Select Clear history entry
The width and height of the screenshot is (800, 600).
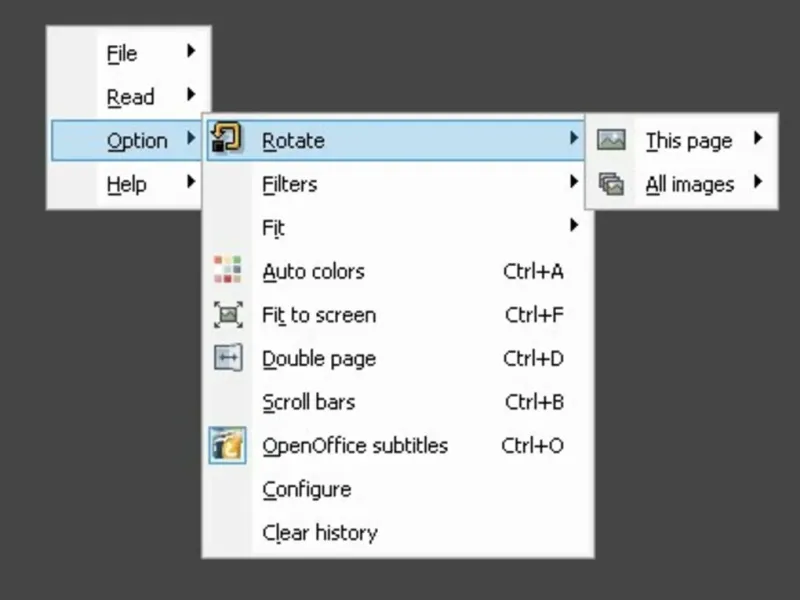pos(319,532)
